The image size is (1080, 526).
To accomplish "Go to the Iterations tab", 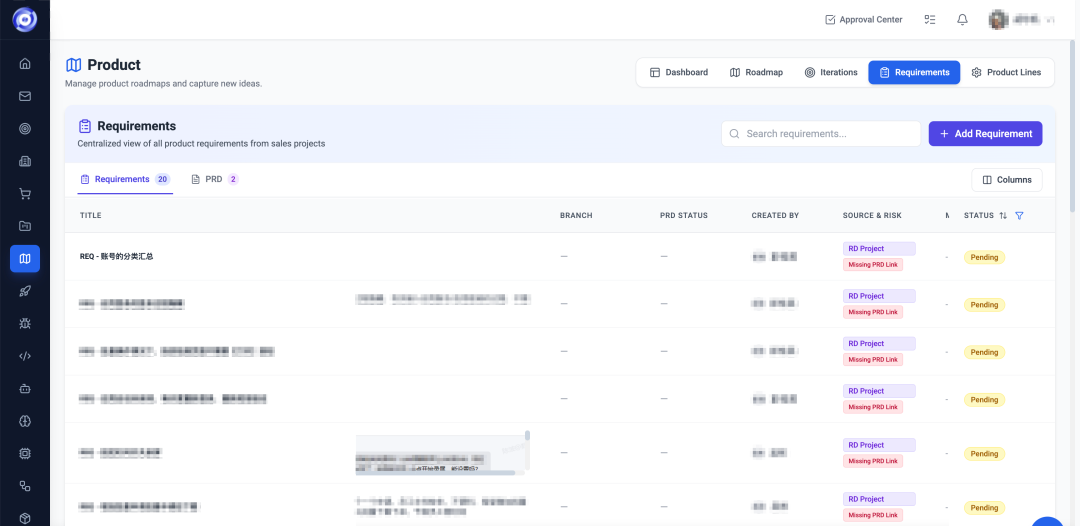I will point(831,72).
